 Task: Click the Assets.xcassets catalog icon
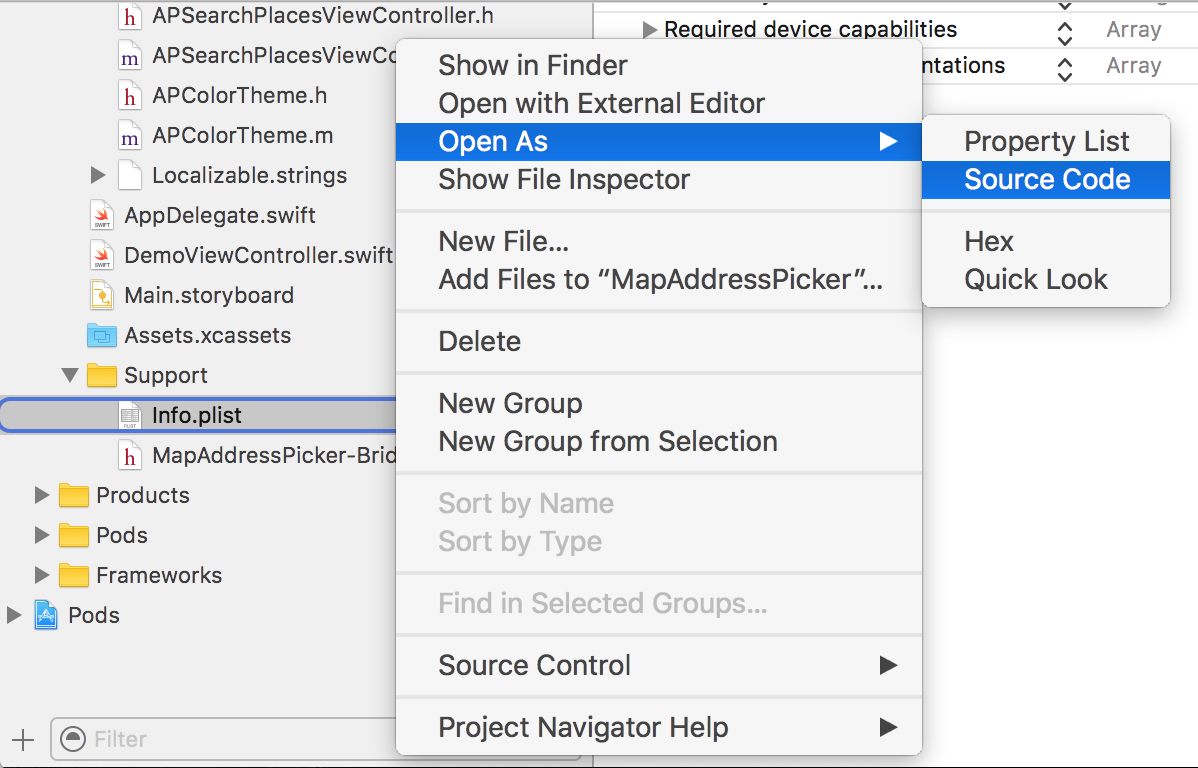pyautogui.click(x=101, y=336)
